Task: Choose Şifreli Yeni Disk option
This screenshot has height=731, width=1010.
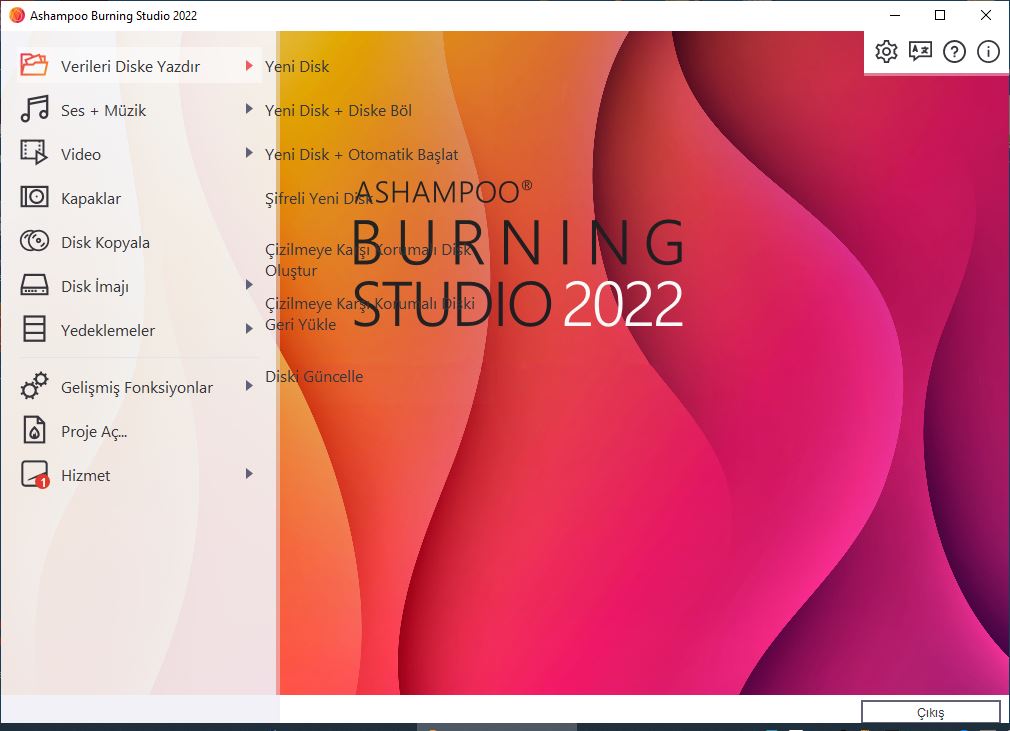Action: (x=318, y=198)
